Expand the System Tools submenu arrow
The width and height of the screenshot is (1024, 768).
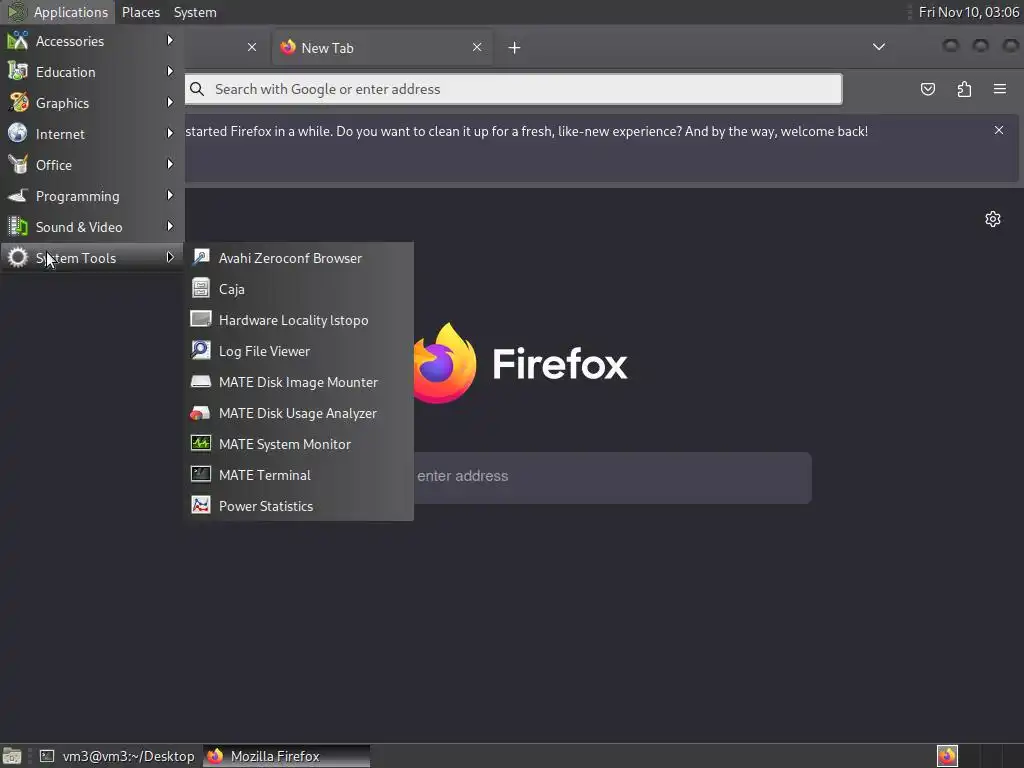click(x=170, y=257)
